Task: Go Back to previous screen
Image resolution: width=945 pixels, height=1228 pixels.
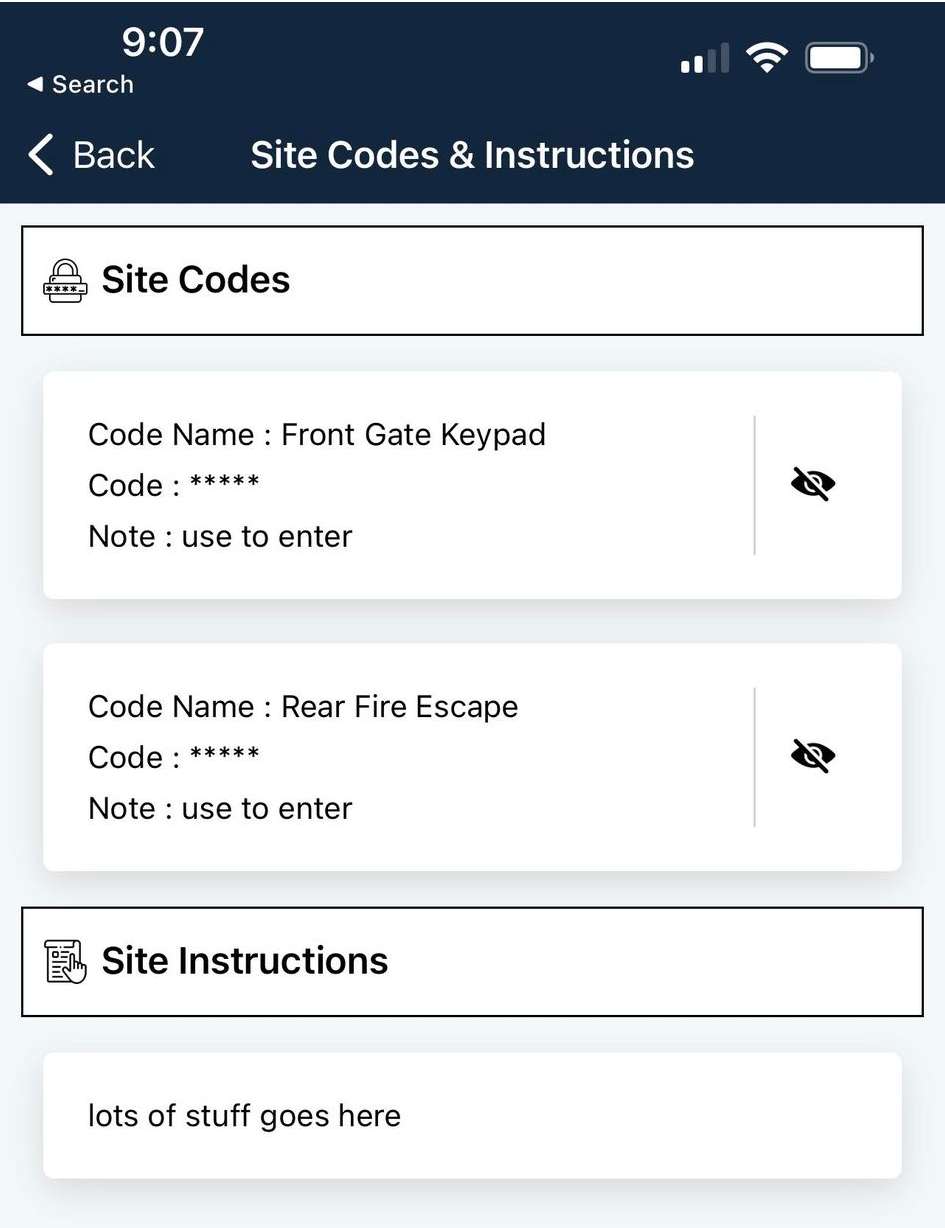Action: (x=92, y=155)
